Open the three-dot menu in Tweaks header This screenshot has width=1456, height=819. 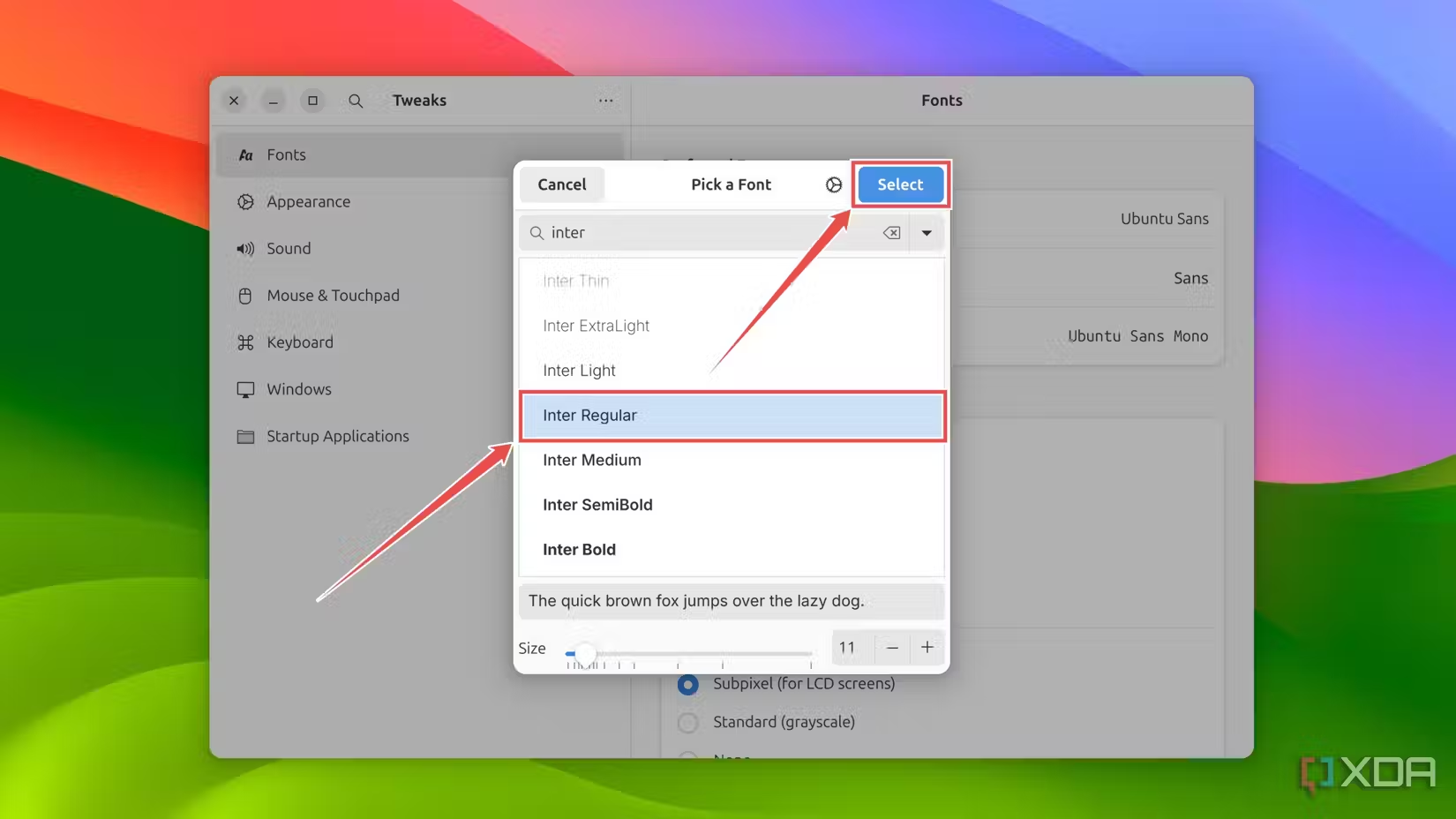[x=605, y=101]
